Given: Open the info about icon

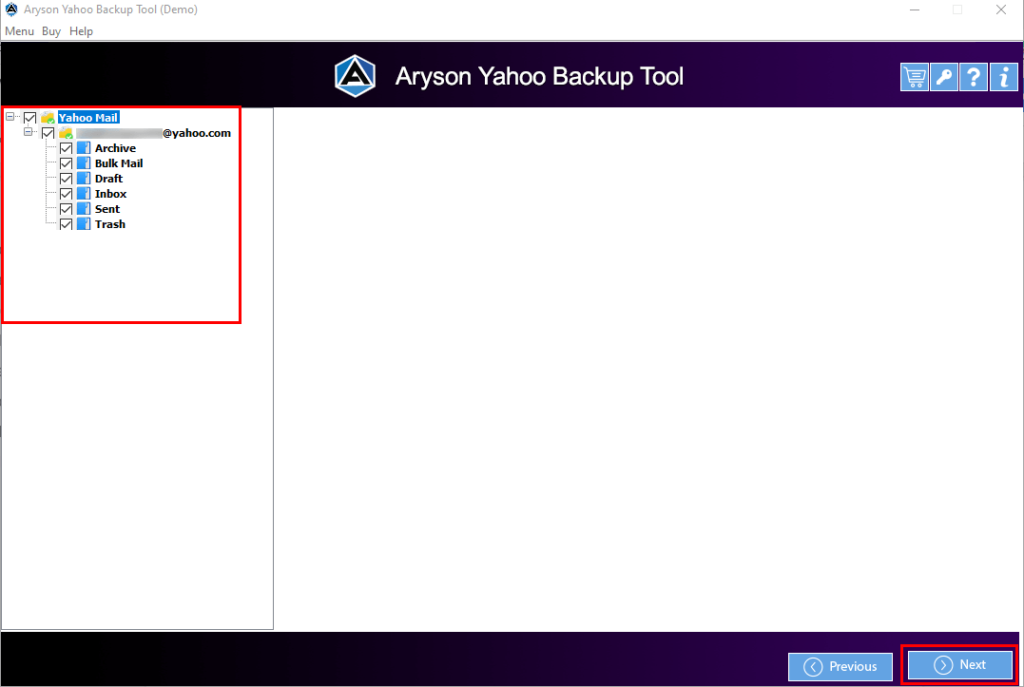Looking at the screenshot, I should click(x=1003, y=77).
